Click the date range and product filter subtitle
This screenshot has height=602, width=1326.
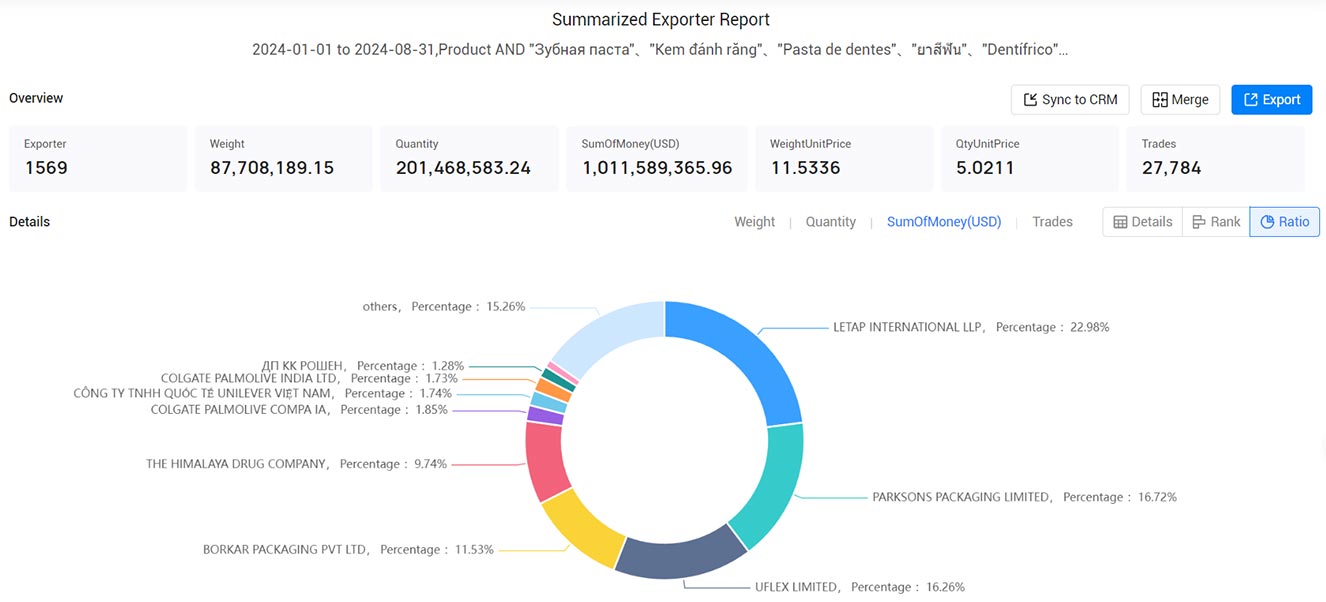pos(660,49)
